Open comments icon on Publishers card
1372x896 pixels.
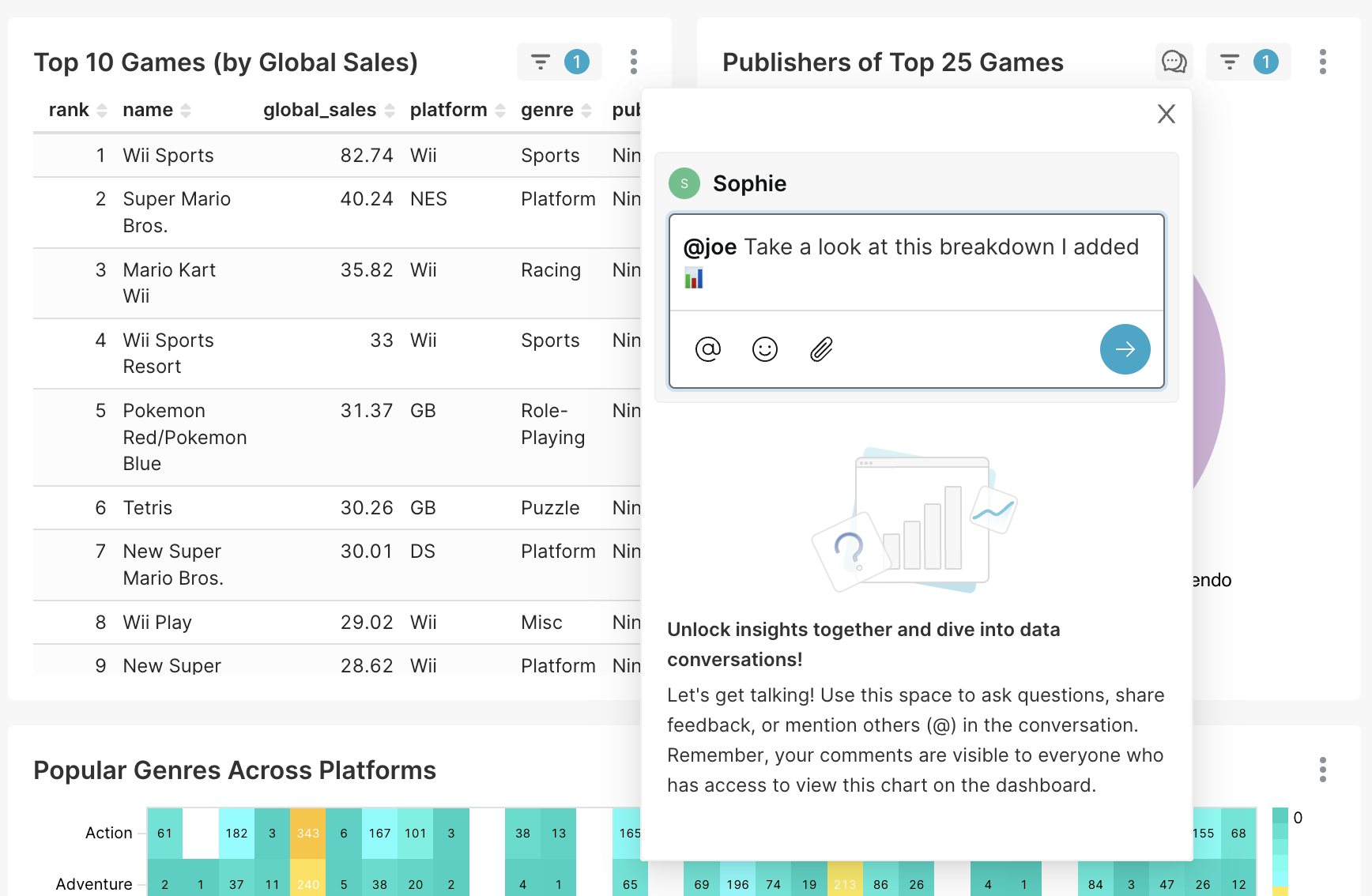(x=1174, y=62)
